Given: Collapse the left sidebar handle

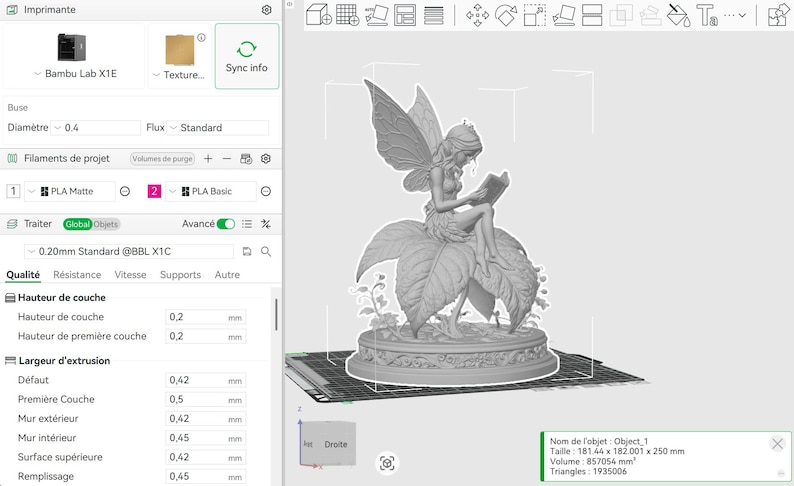Looking at the screenshot, I should 290,4.
